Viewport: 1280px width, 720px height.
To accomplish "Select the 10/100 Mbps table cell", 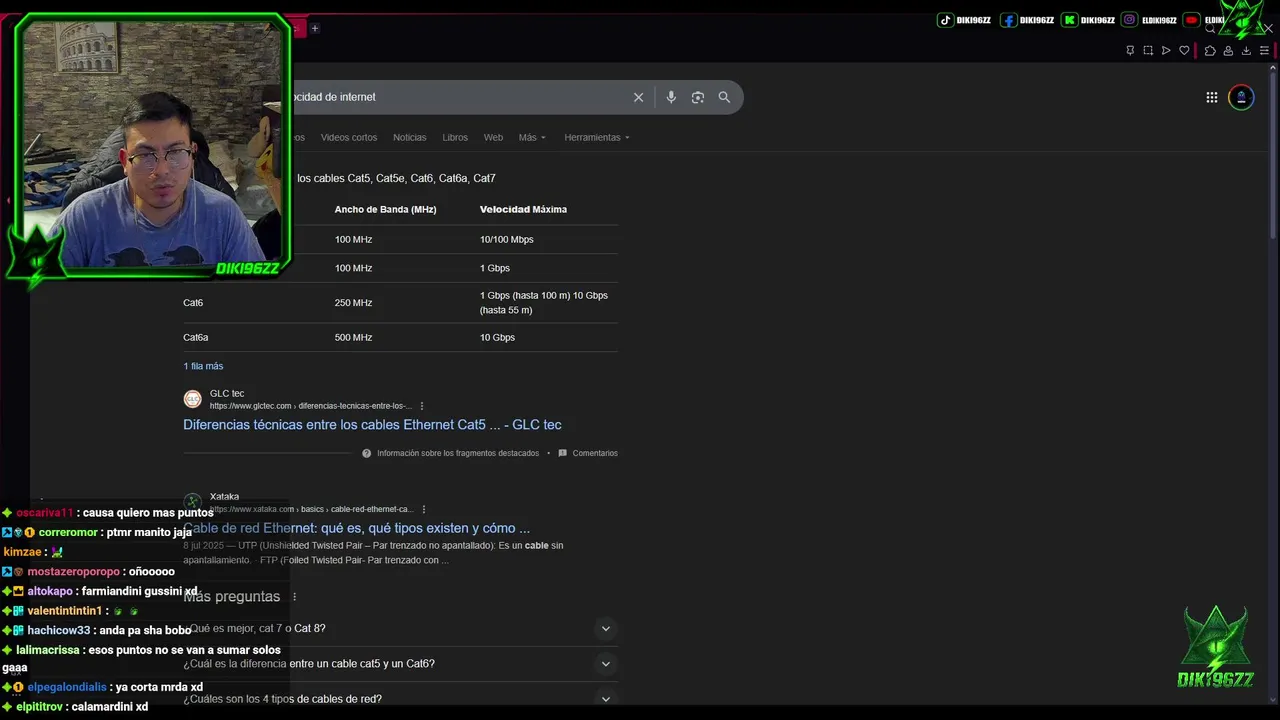I will click(x=506, y=240).
